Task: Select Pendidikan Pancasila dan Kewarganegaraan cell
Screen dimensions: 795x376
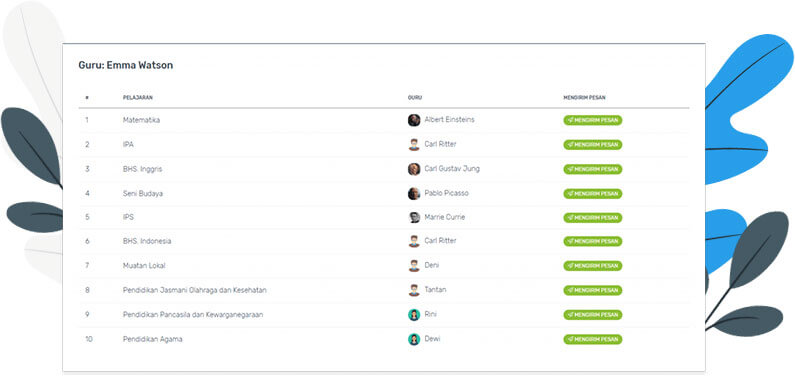Action: 193,315
